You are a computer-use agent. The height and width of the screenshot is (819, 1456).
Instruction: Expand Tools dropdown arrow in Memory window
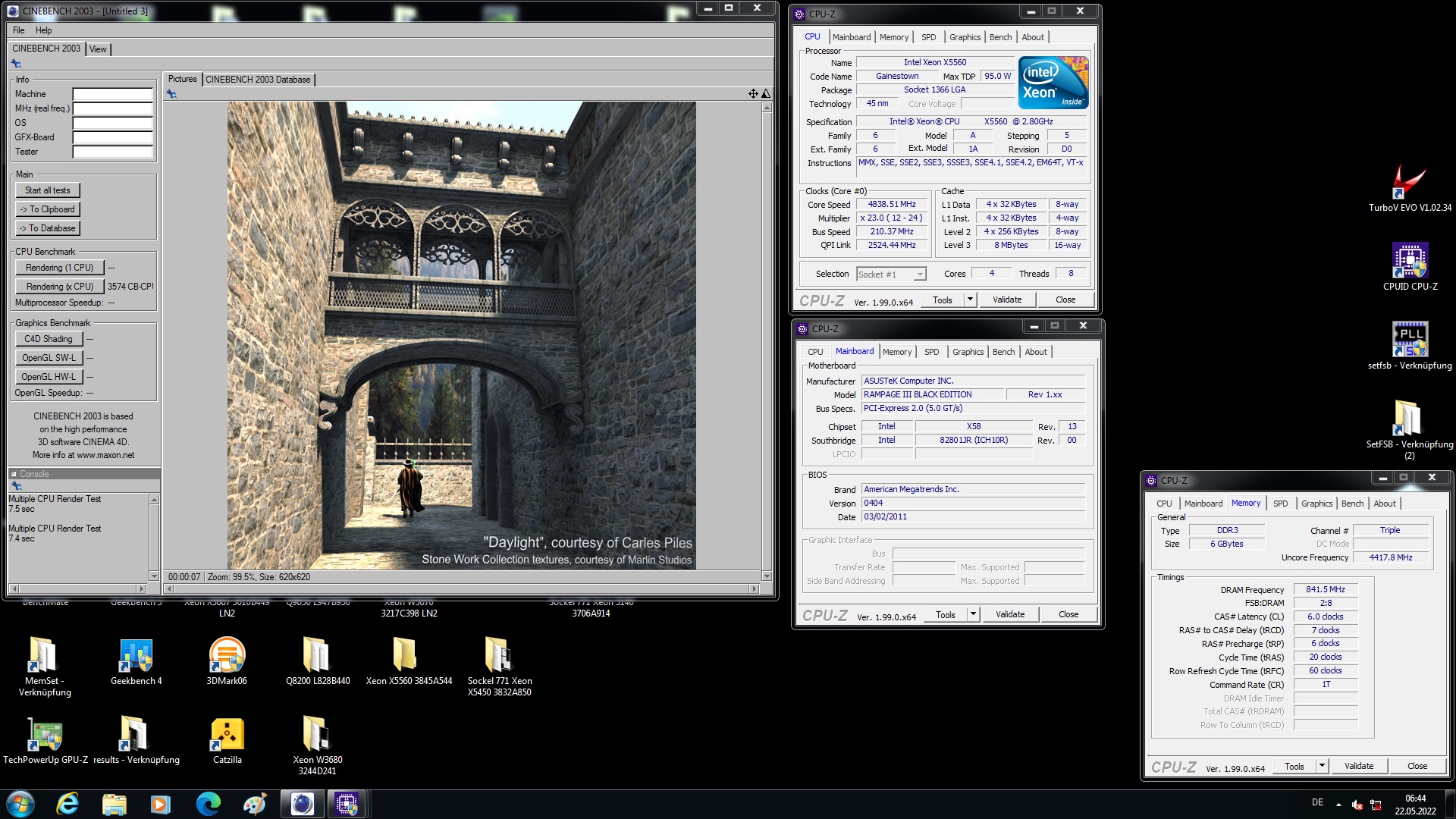1321,766
